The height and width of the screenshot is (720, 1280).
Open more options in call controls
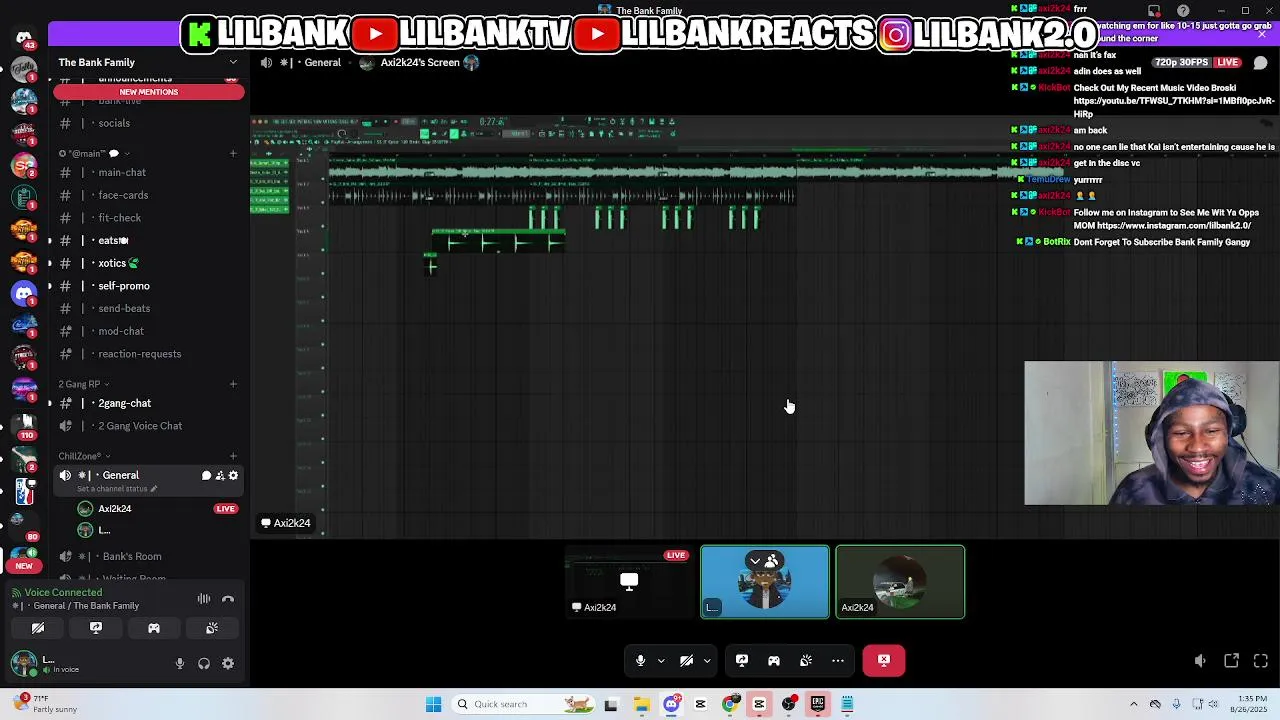point(838,660)
